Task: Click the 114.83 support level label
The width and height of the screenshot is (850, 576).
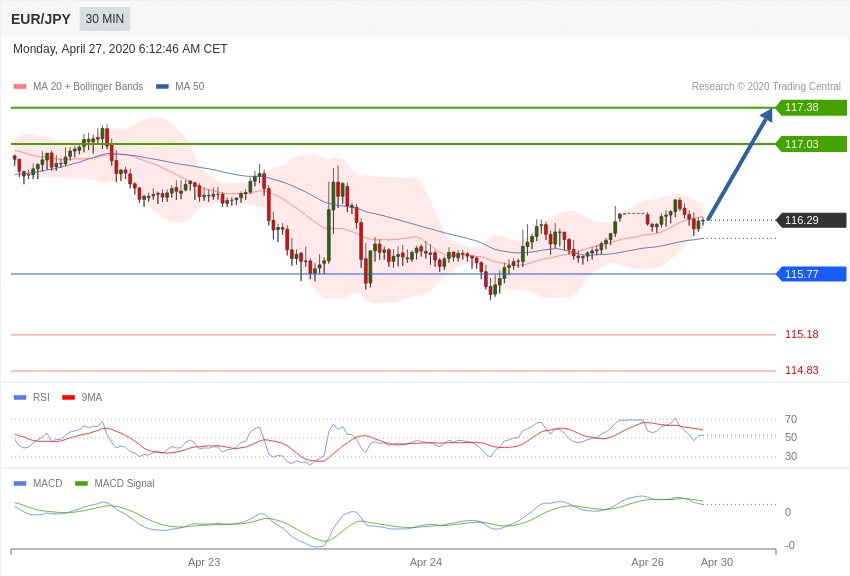Action: pyautogui.click(x=802, y=371)
